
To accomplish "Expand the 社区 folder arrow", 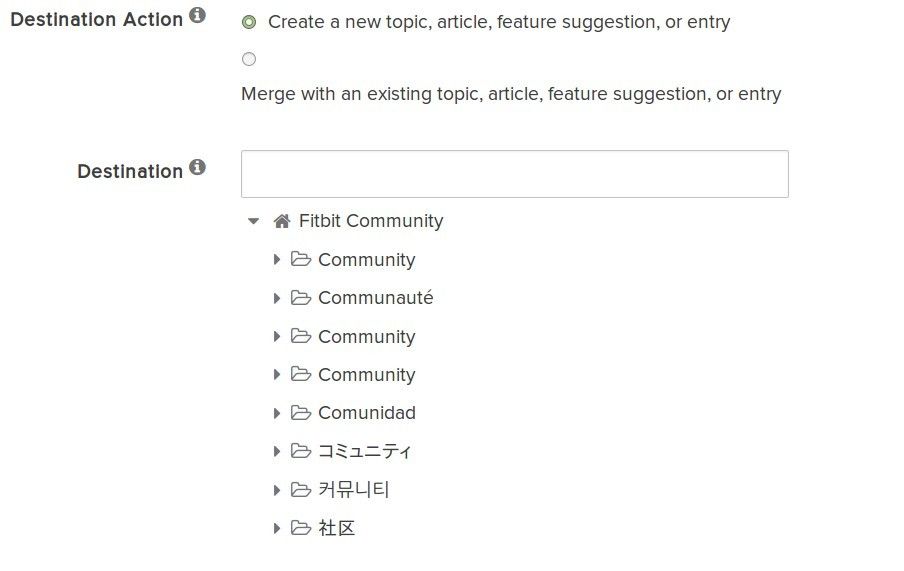I will tap(277, 528).
